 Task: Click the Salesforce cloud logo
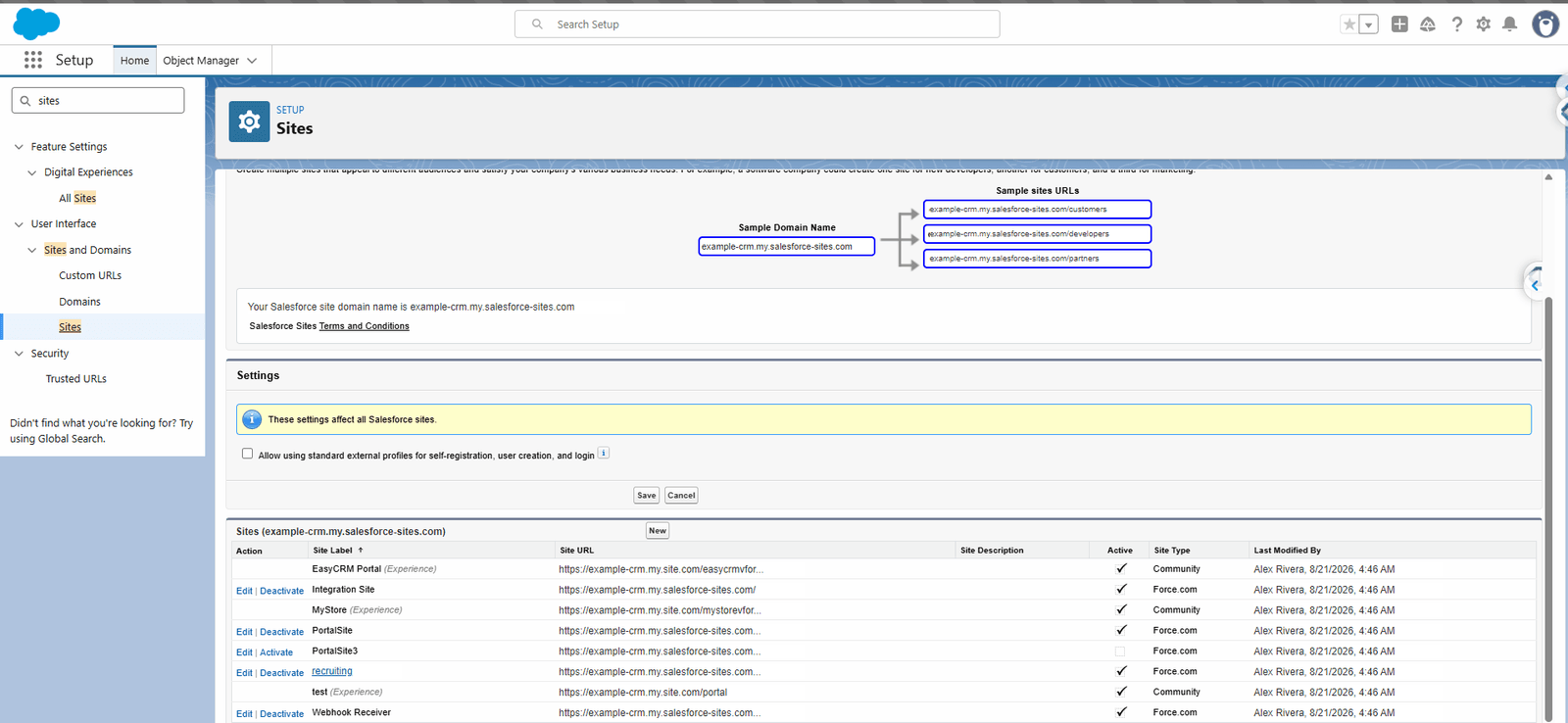pyautogui.click(x=36, y=23)
